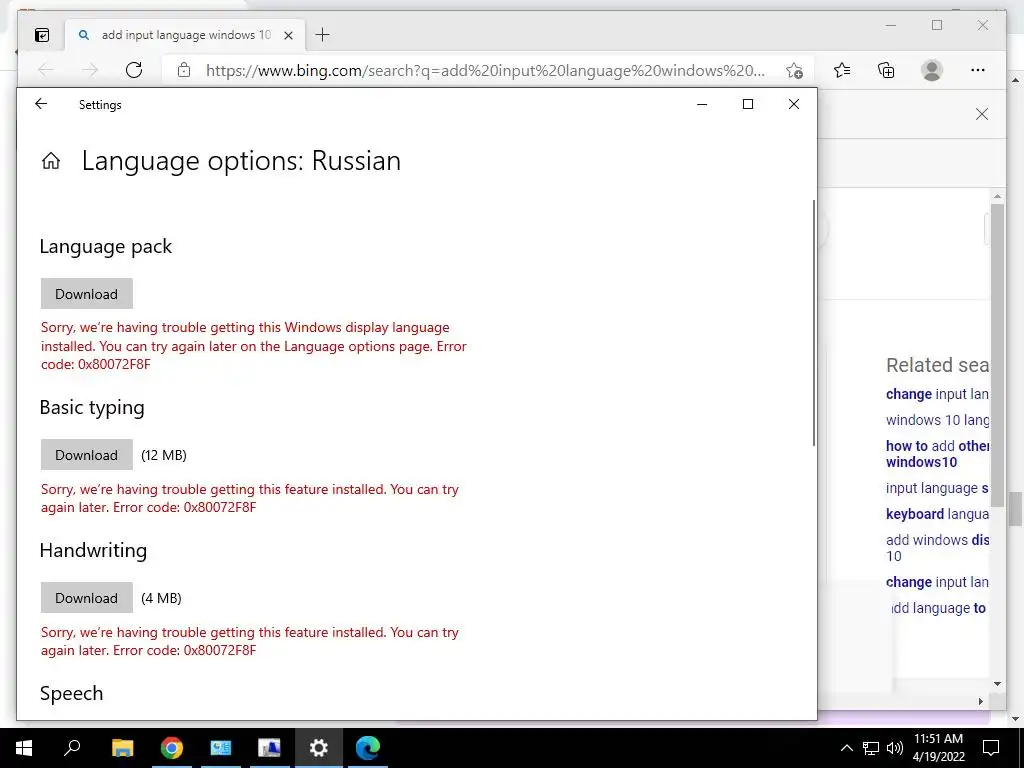Click the Edge address bar URL

click(x=485, y=71)
